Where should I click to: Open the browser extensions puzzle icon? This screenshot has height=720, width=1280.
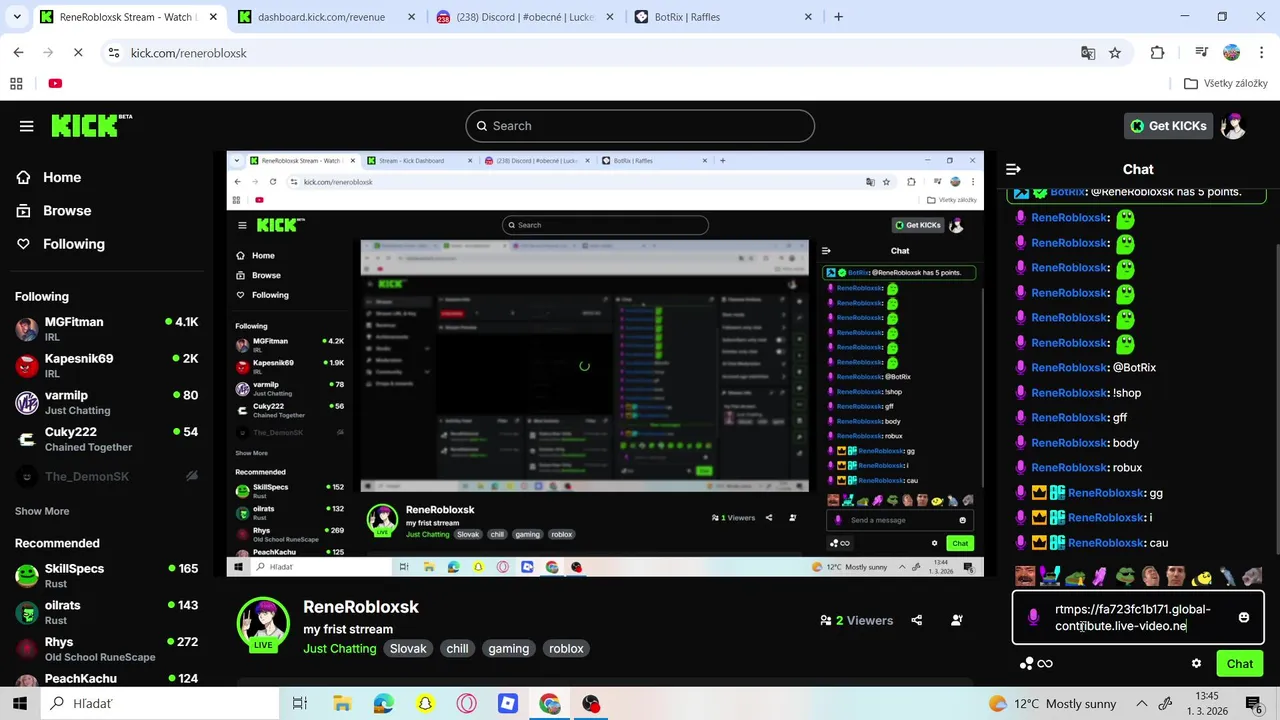(1158, 53)
